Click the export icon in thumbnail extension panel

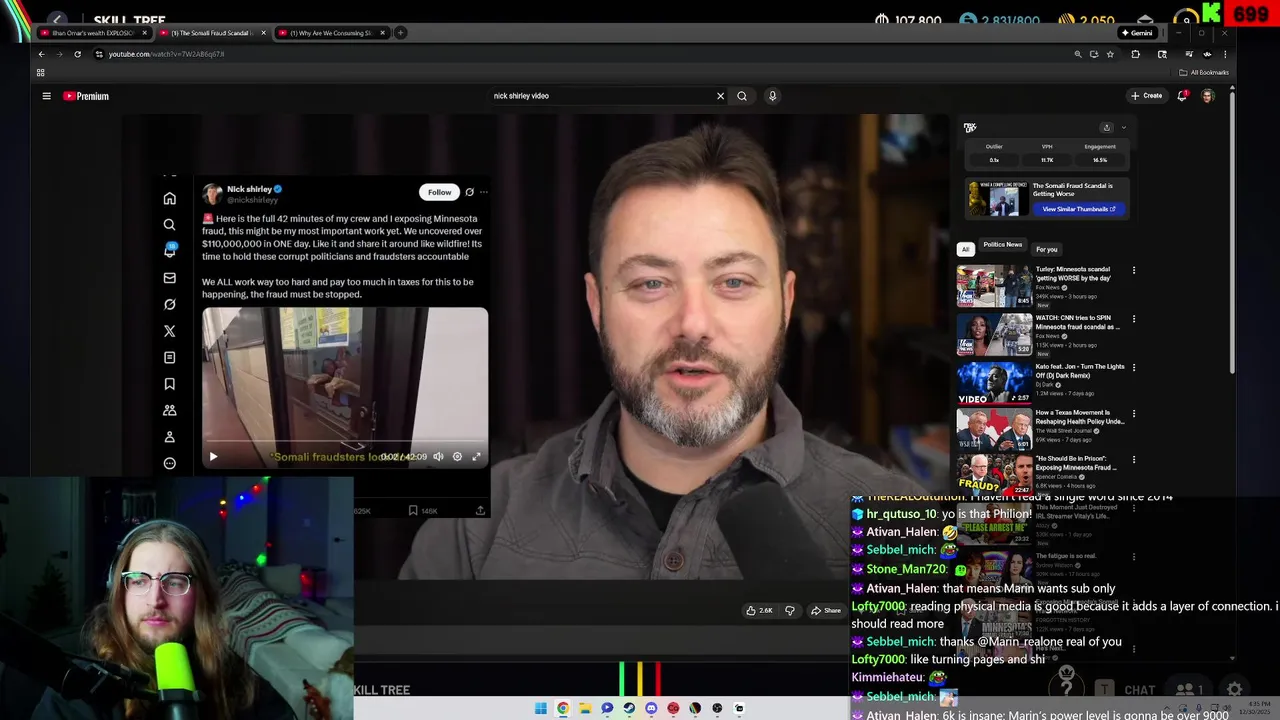pyautogui.click(x=1106, y=128)
